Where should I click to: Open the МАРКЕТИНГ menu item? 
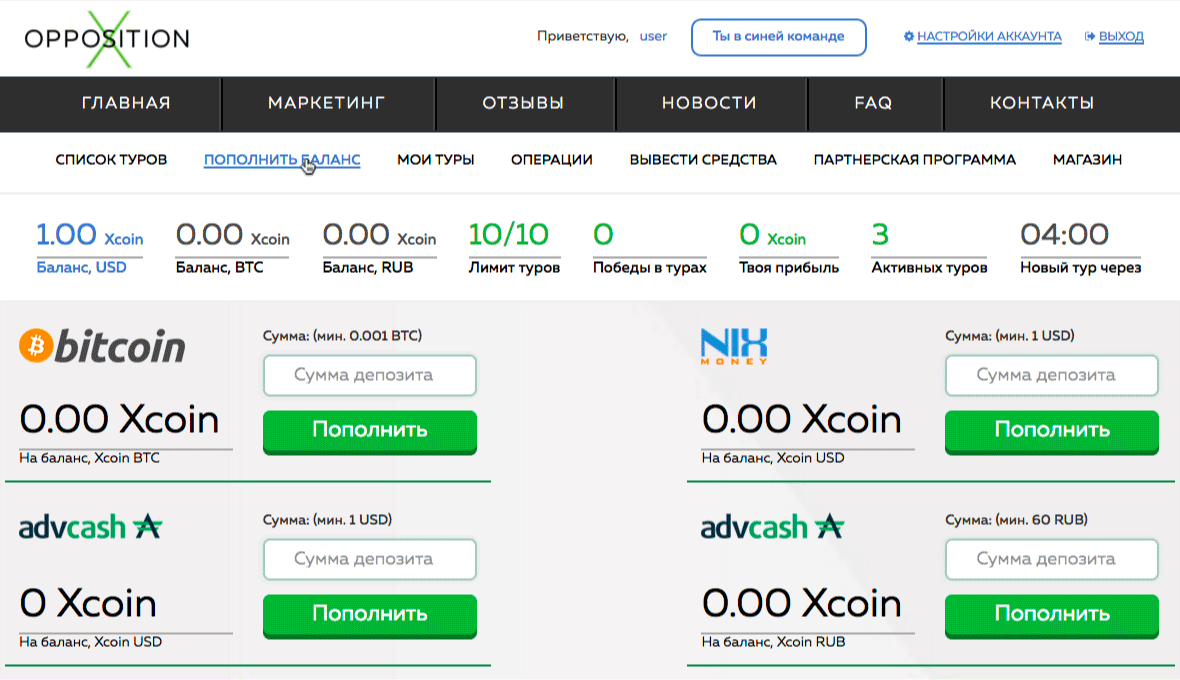(327, 103)
